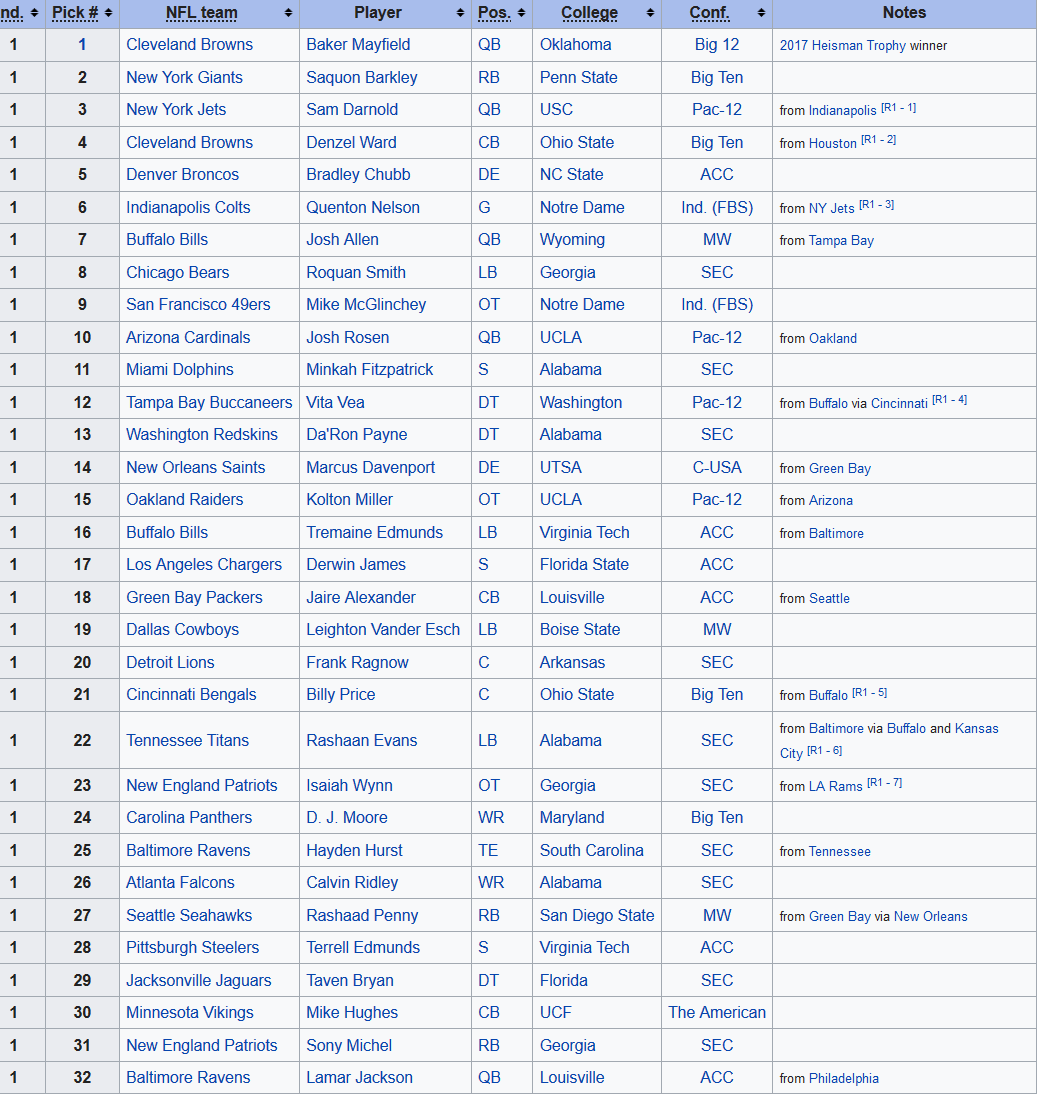The height and width of the screenshot is (1094, 1047).
Task: Sort table by NFL team column arrows
Action: 288,13
